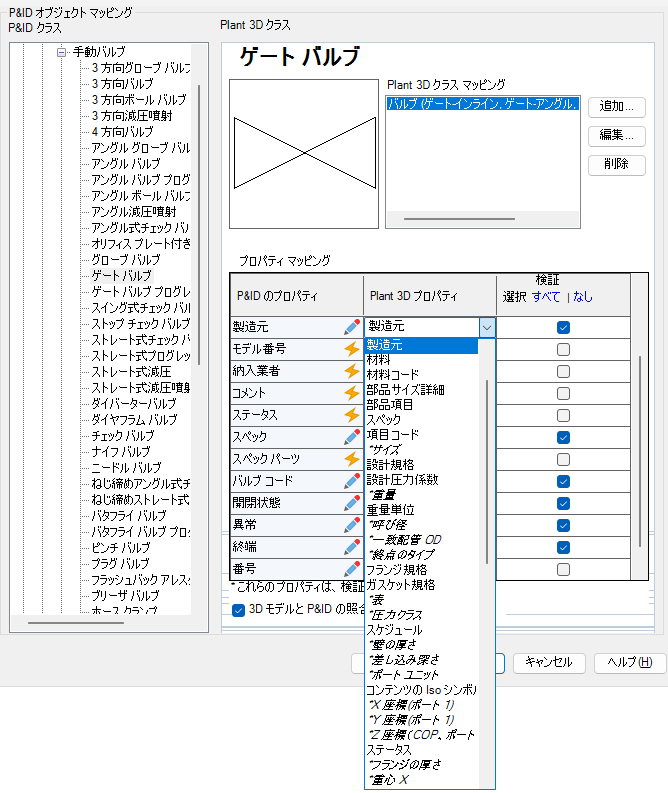Select プラグ バルブ in class tree
Screen dimensions: 668x793
[x=120, y=564]
